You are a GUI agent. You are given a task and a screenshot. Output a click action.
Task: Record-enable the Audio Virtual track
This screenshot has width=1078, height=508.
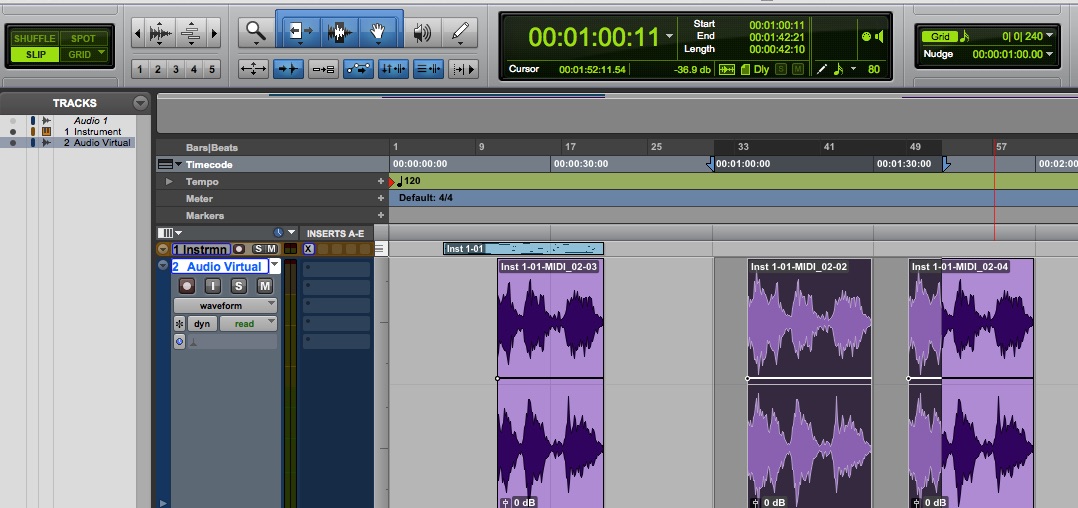click(186, 286)
